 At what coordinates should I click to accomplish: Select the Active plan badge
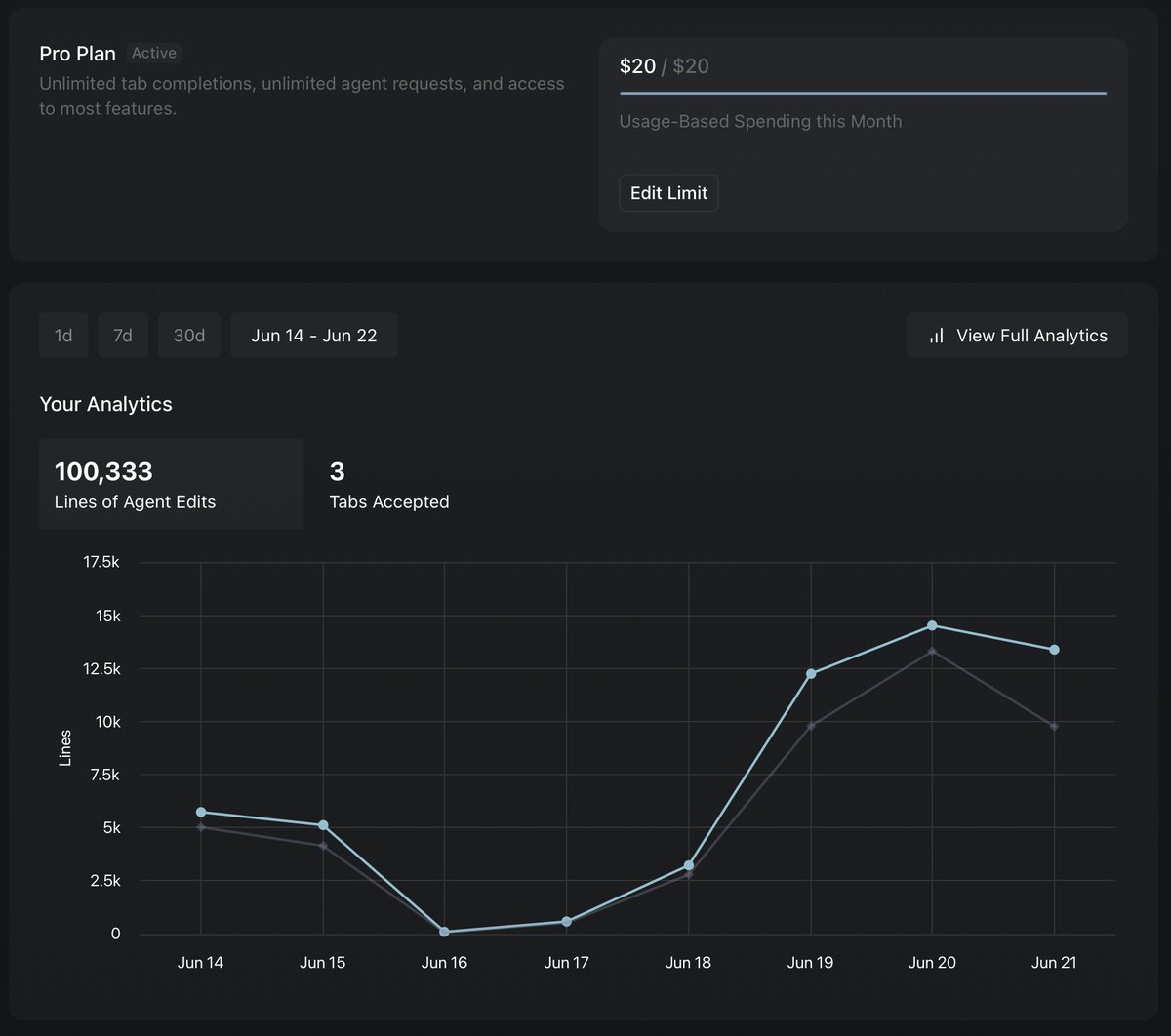pos(154,53)
